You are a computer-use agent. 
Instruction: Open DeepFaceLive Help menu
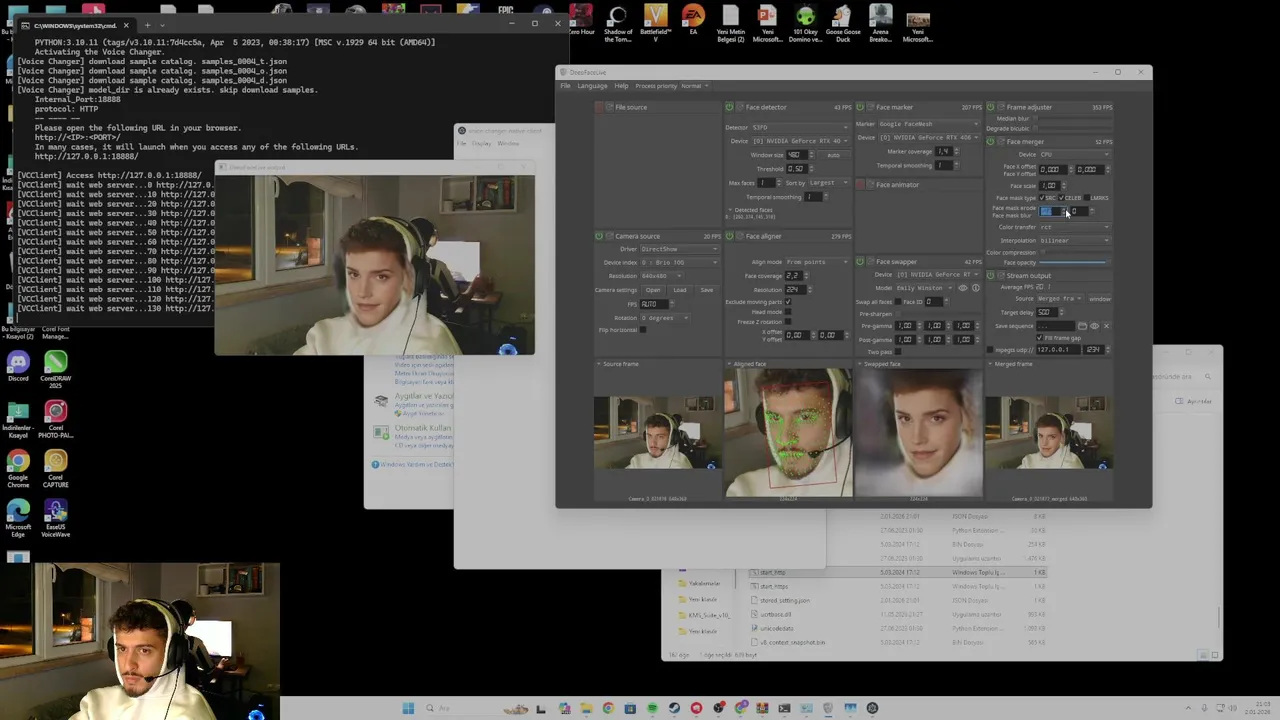[x=621, y=86]
